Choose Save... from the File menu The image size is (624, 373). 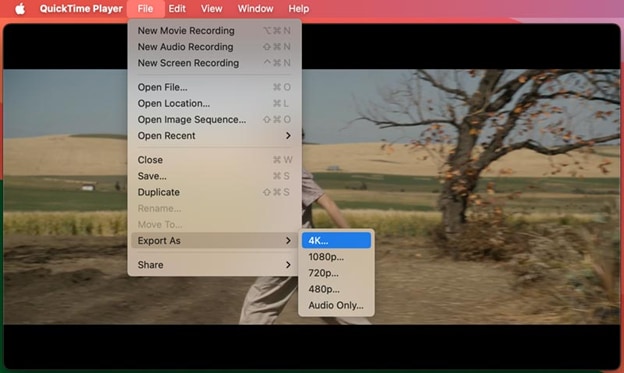pyautogui.click(x=214, y=176)
